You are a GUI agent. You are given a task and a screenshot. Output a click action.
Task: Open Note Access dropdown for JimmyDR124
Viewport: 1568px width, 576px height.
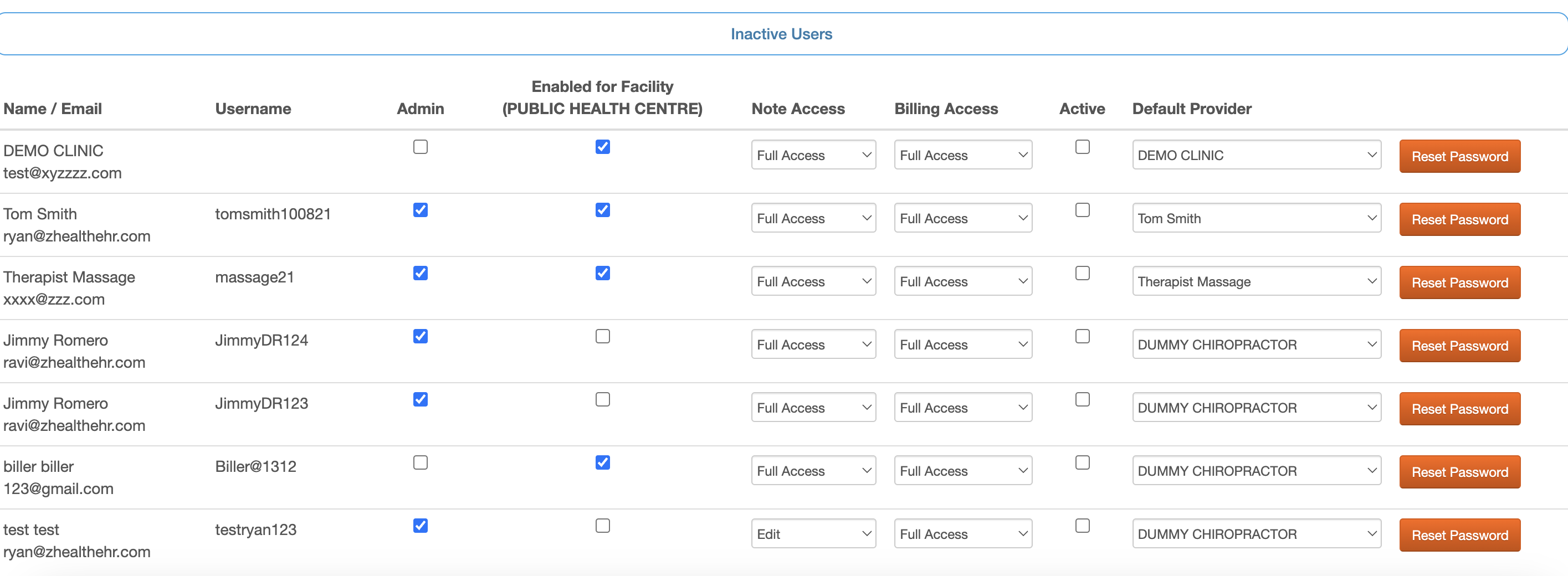(813, 345)
